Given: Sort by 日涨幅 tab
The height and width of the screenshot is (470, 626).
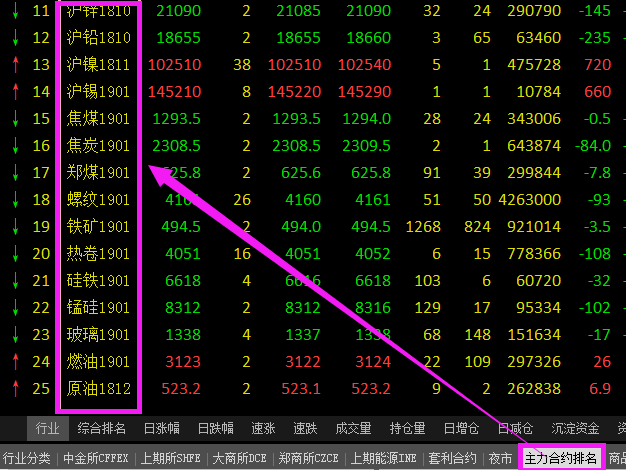Looking at the screenshot, I should point(162,428).
